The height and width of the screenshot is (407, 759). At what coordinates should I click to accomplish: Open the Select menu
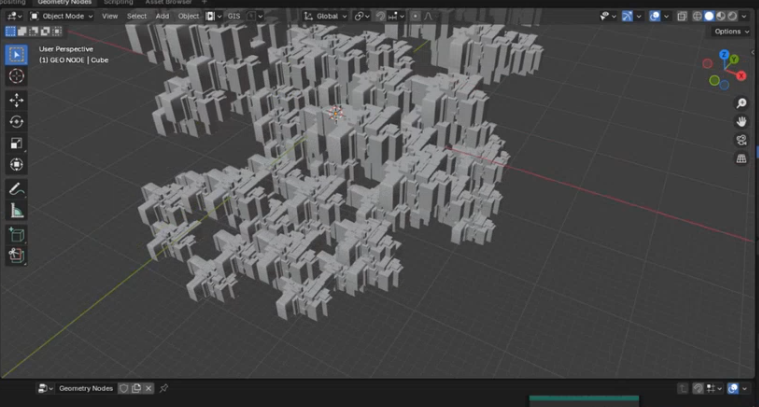pyautogui.click(x=137, y=16)
